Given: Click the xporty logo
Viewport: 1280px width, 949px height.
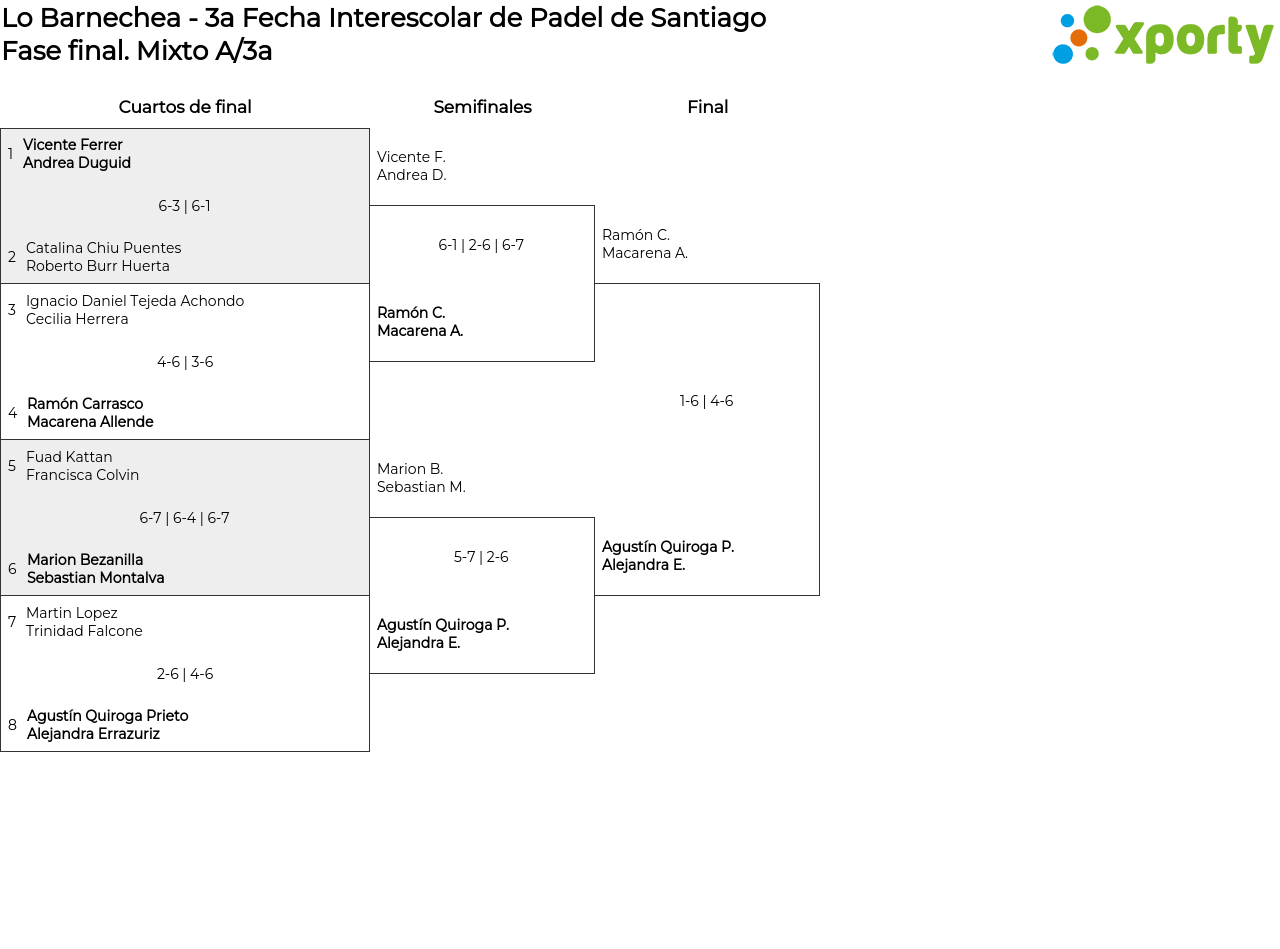Looking at the screenshot, I should pos(1162,36).
